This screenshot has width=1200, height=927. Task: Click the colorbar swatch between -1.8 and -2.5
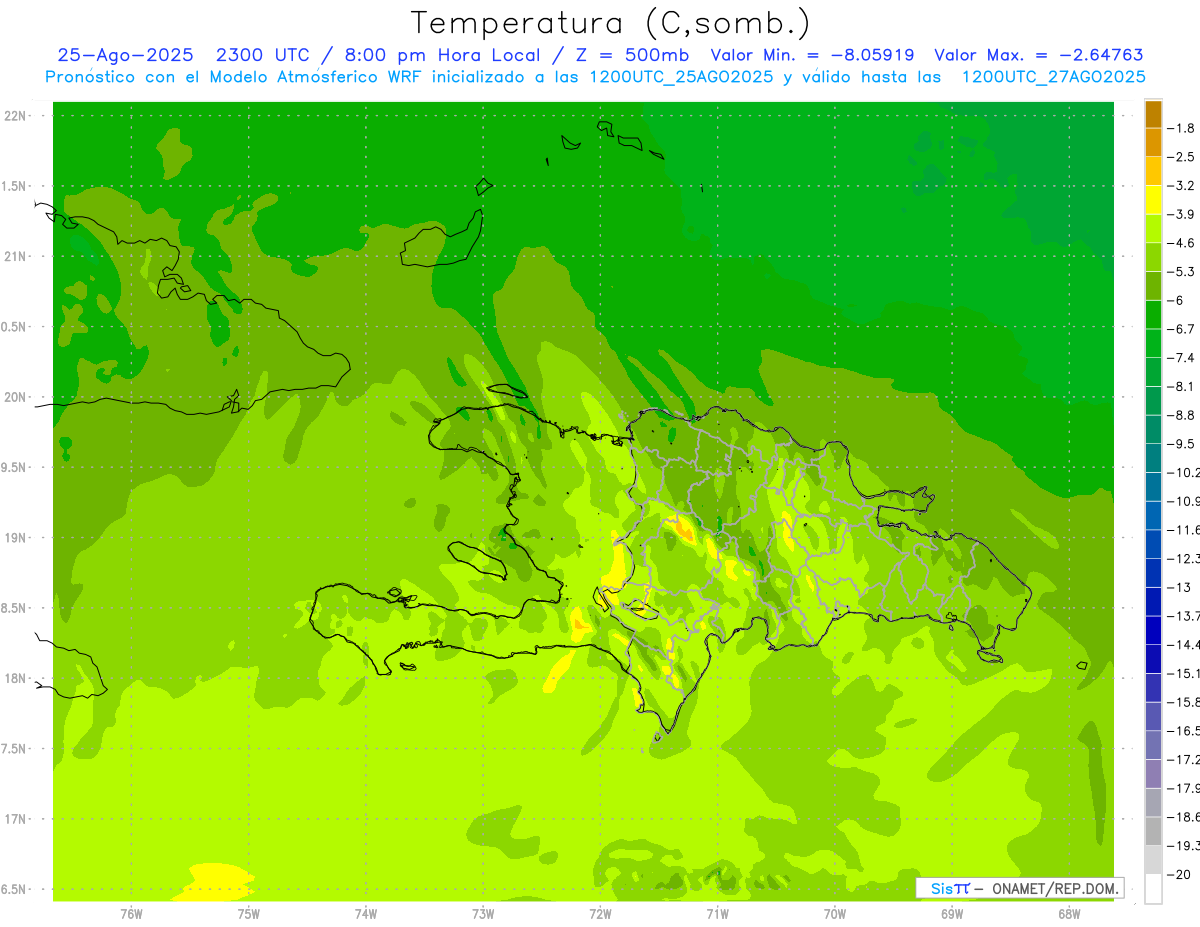point(1153,142)
